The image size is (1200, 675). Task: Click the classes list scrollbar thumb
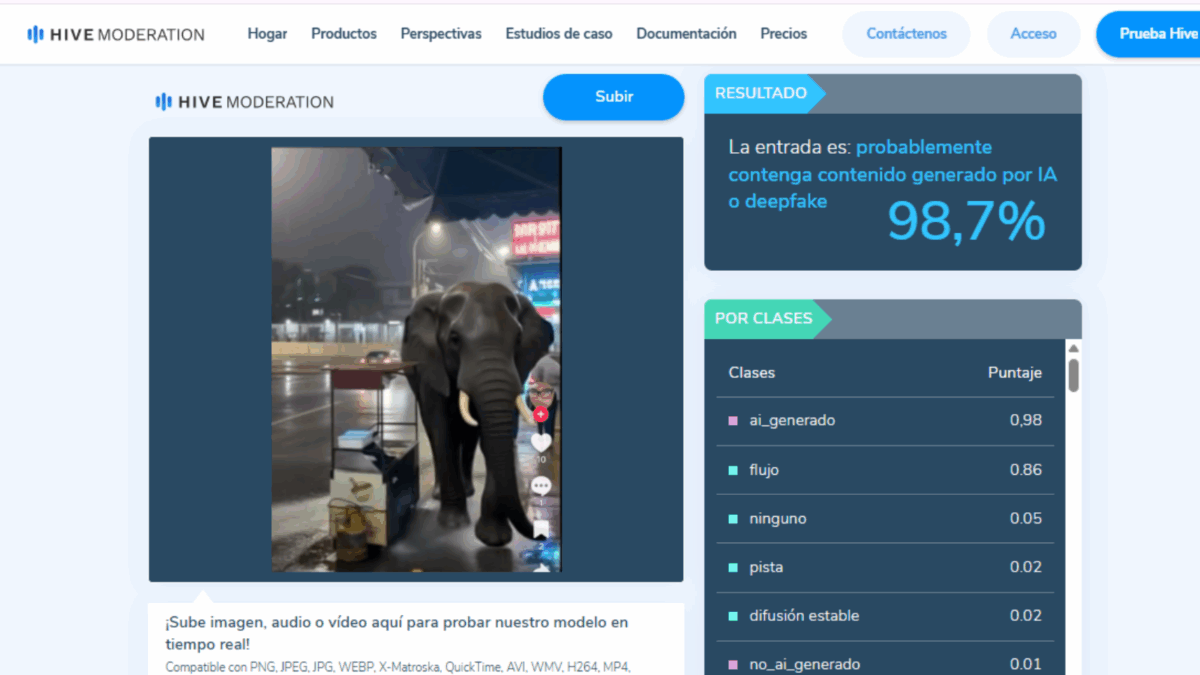[1073, 376]
